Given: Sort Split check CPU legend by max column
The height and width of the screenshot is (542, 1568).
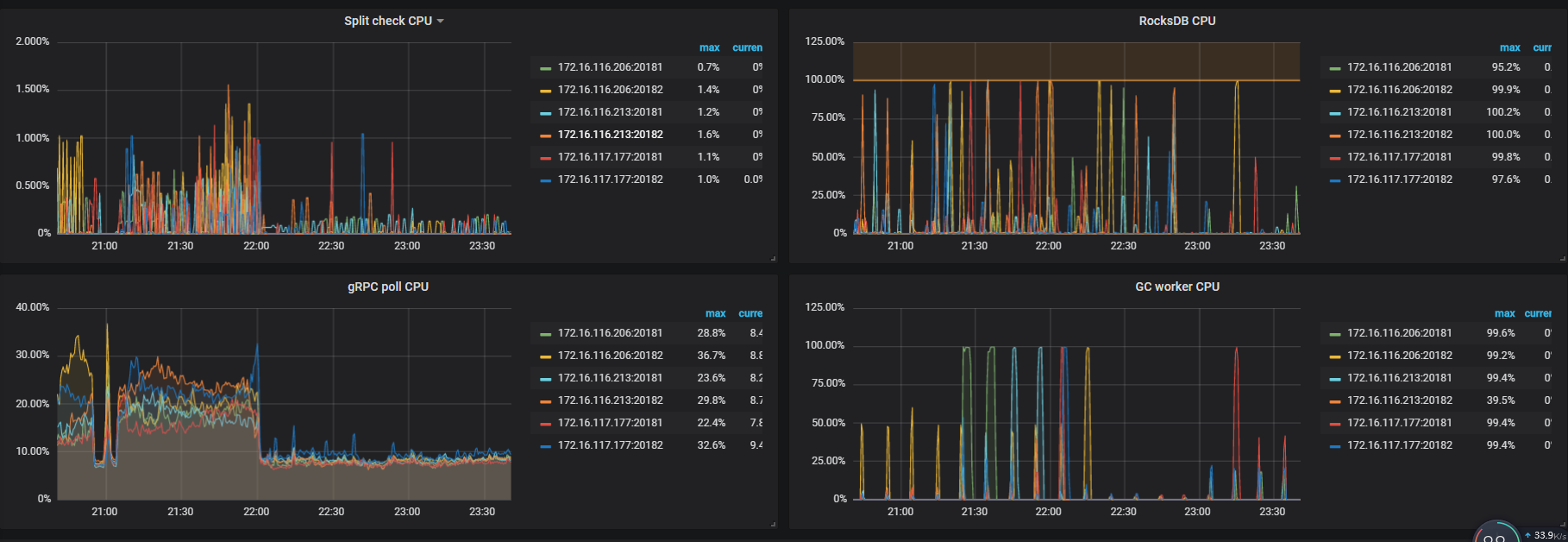Looking at the screenshot, I should point(709,47).
